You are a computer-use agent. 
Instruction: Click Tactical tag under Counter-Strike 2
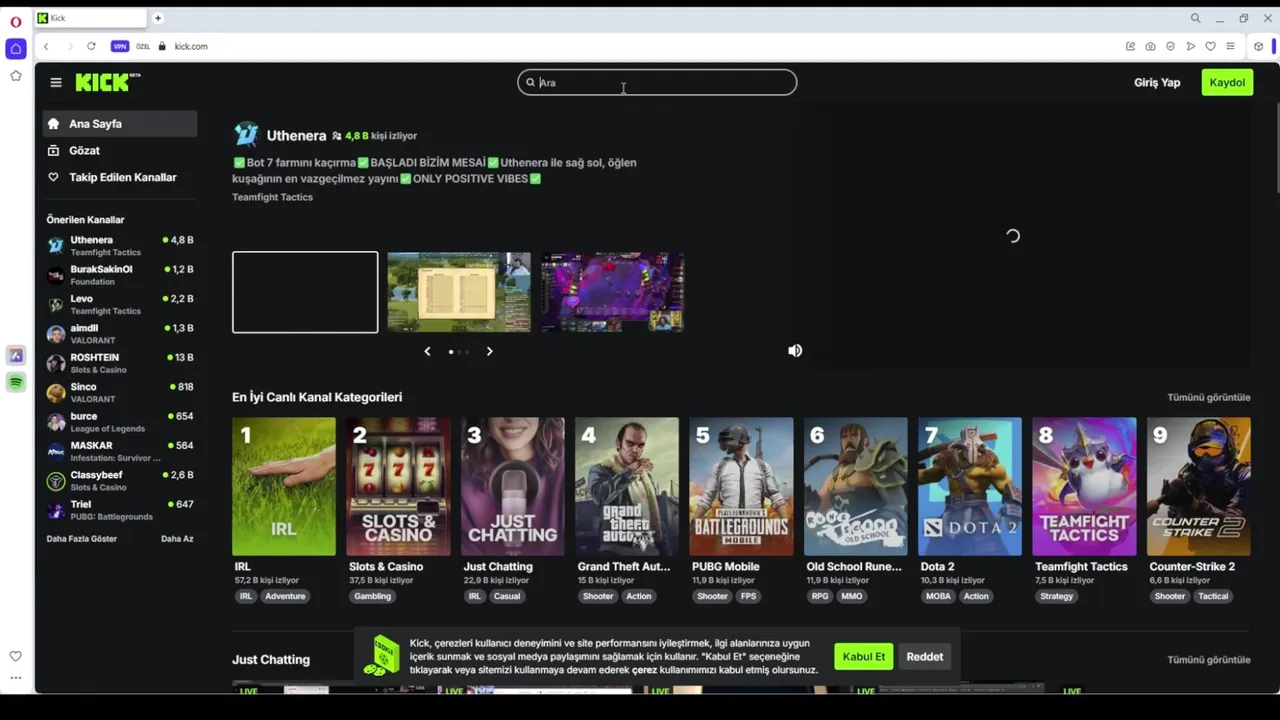pos(1213,596)
